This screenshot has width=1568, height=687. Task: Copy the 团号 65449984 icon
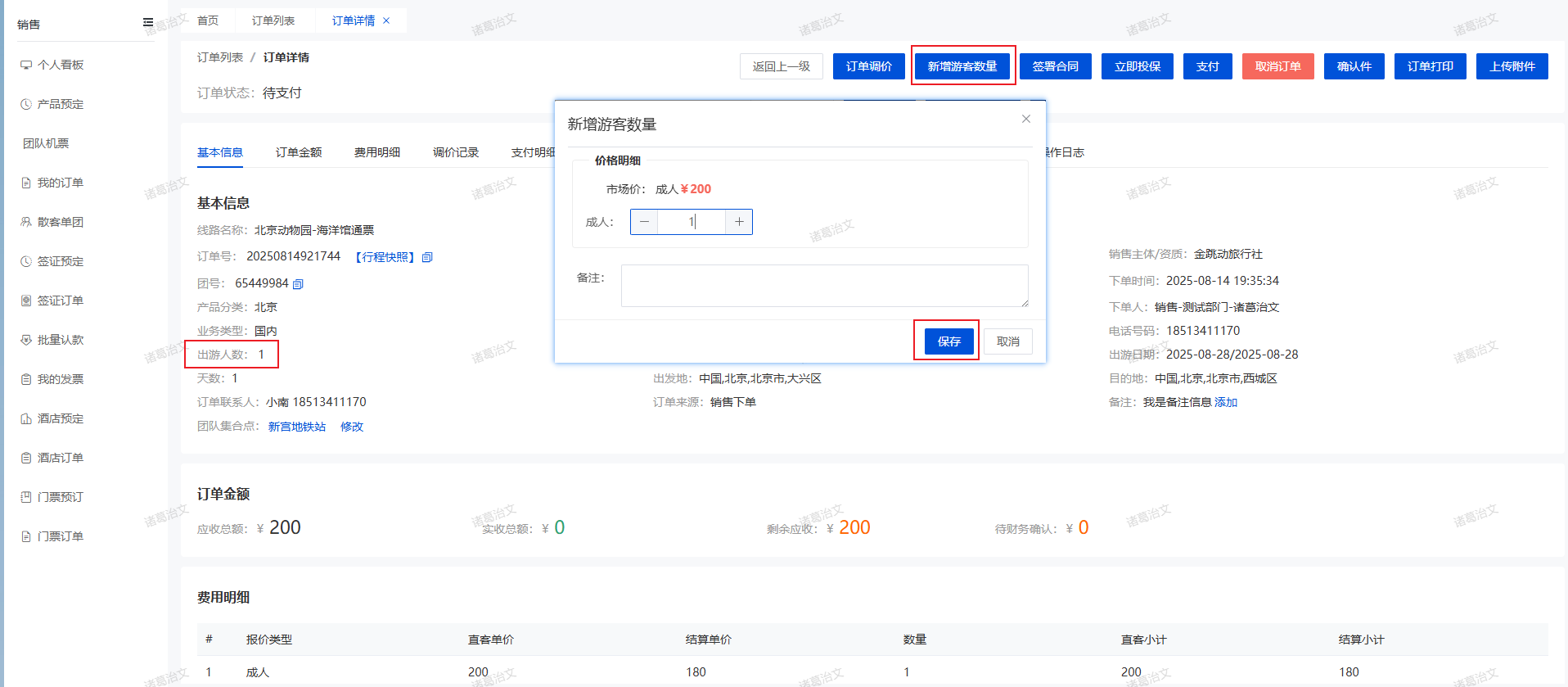(x=298, y=284)
